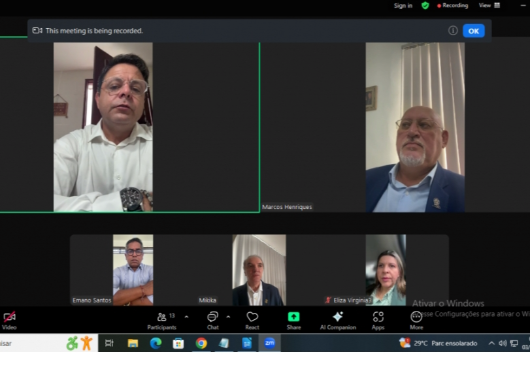
Task: Expand the Participants options caret
Action: pos(186,317)
